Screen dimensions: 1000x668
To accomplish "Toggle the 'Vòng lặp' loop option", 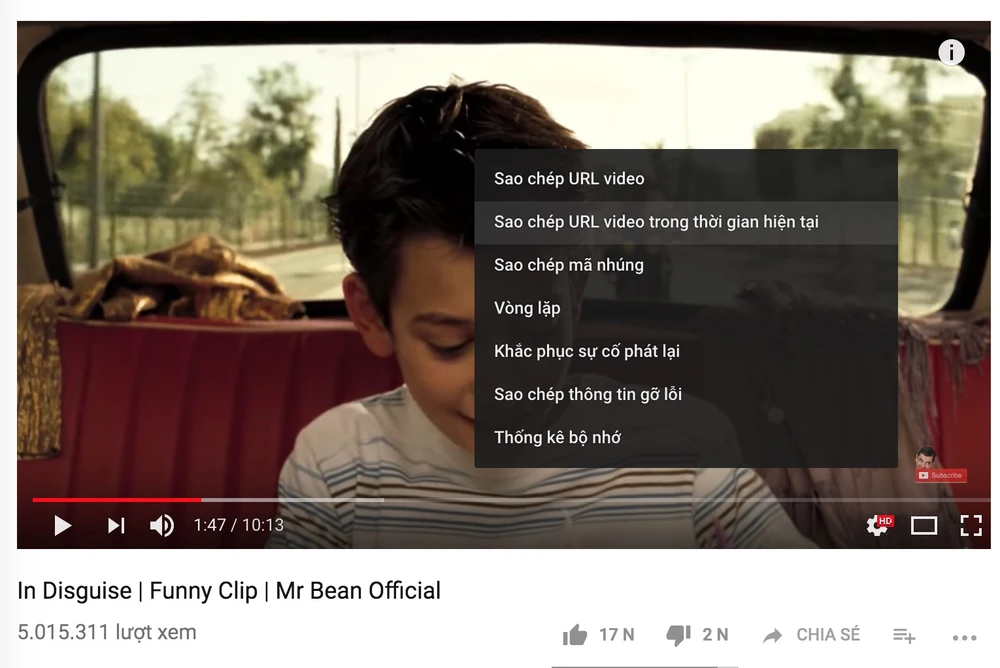I will tap(686, 308).
